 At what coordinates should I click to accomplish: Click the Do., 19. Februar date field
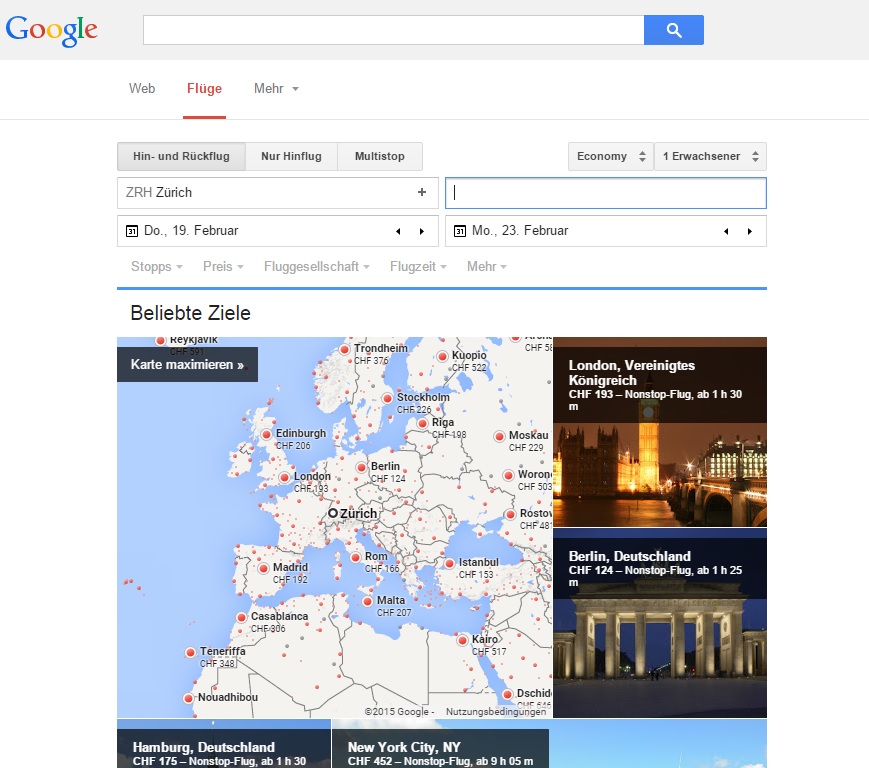click(x=278, y=231)
